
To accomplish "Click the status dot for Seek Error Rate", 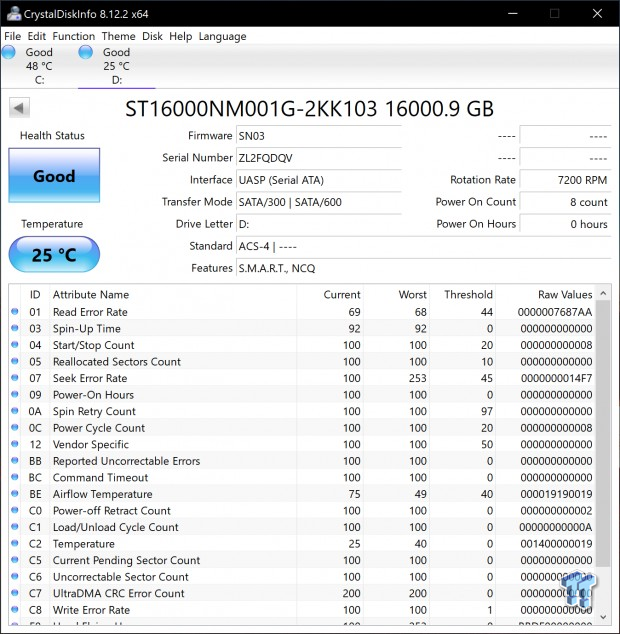I will pyautogui.click(x=15, y=378).
